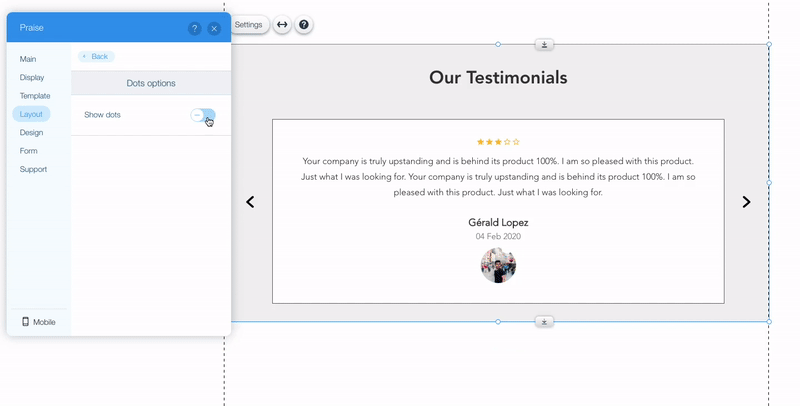Open the Design tab
The height and width of the screenshot is (406, 800).
coord(31,132)
